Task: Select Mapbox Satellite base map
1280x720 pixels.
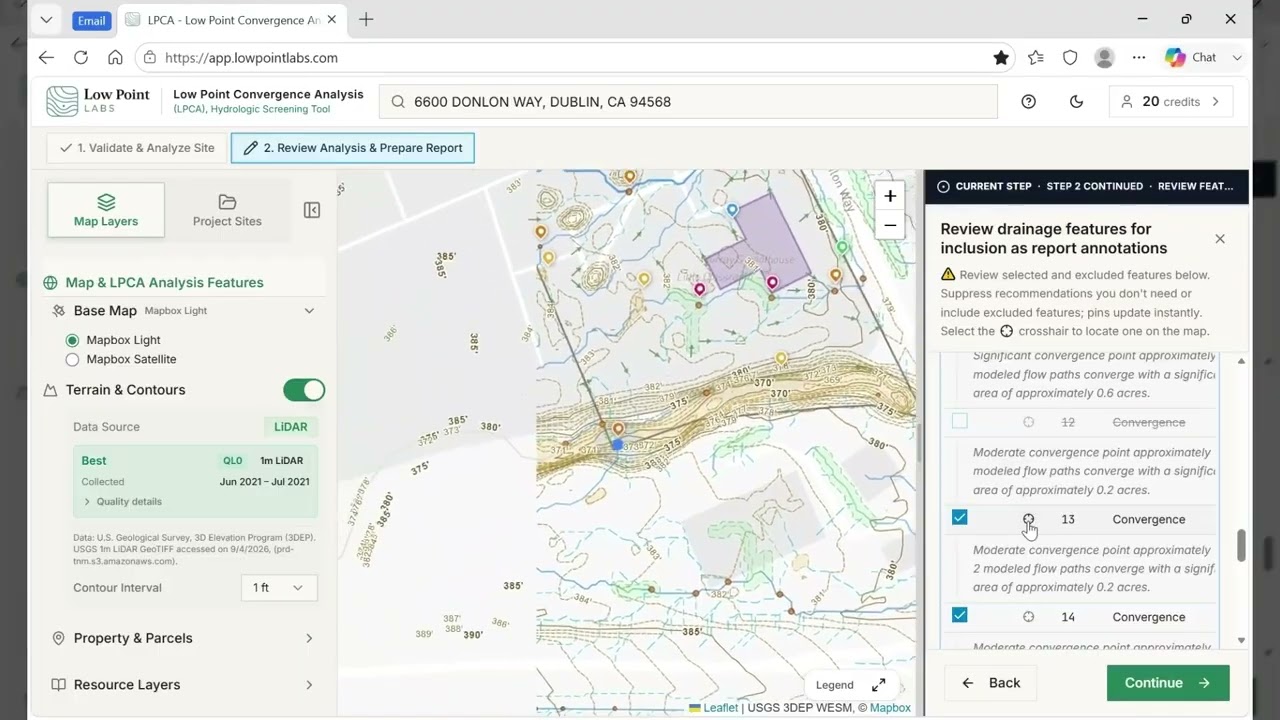Action: [x=72, y=359]
